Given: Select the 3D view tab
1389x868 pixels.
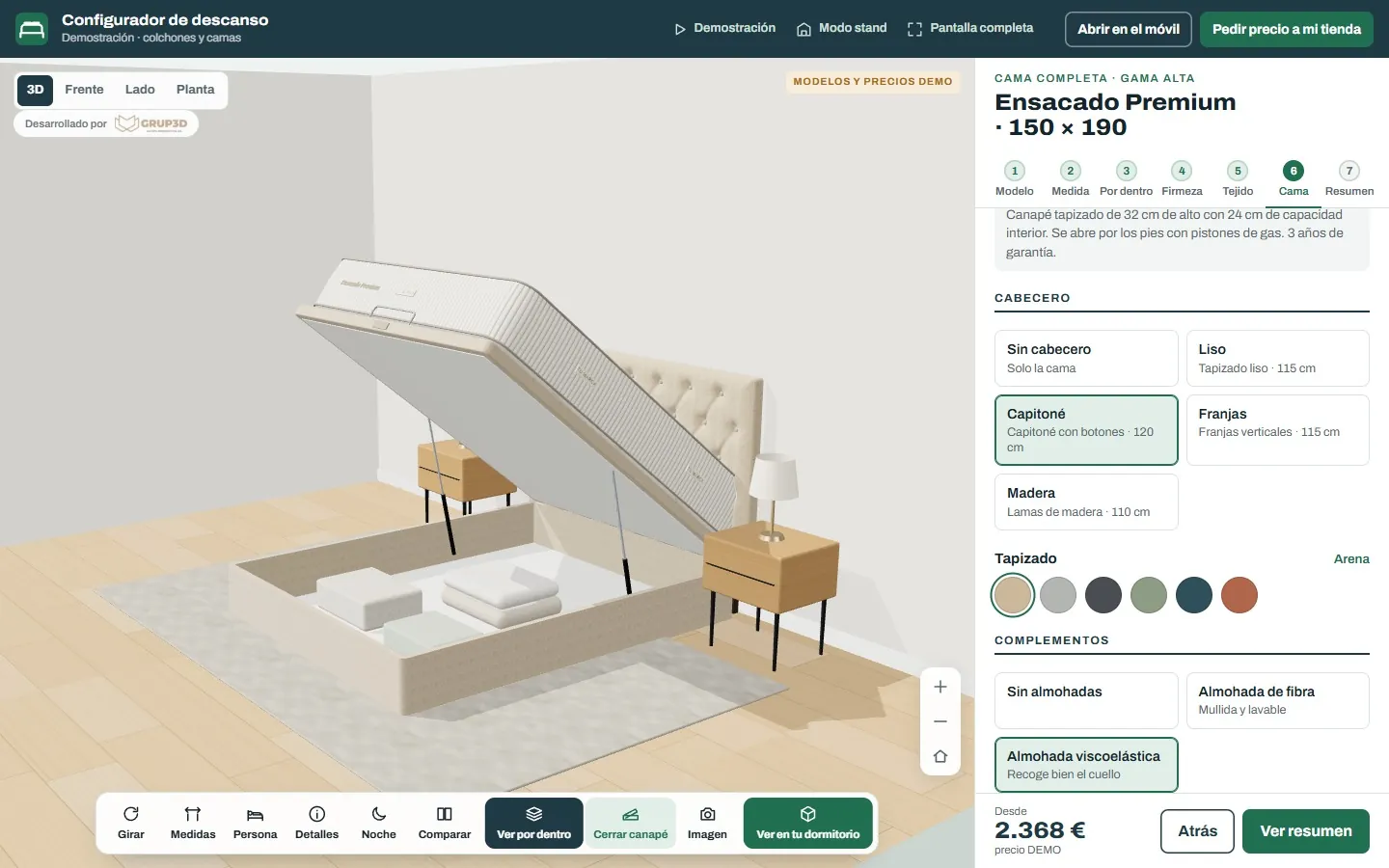Looking at the screenshot, I should [36, 90].
